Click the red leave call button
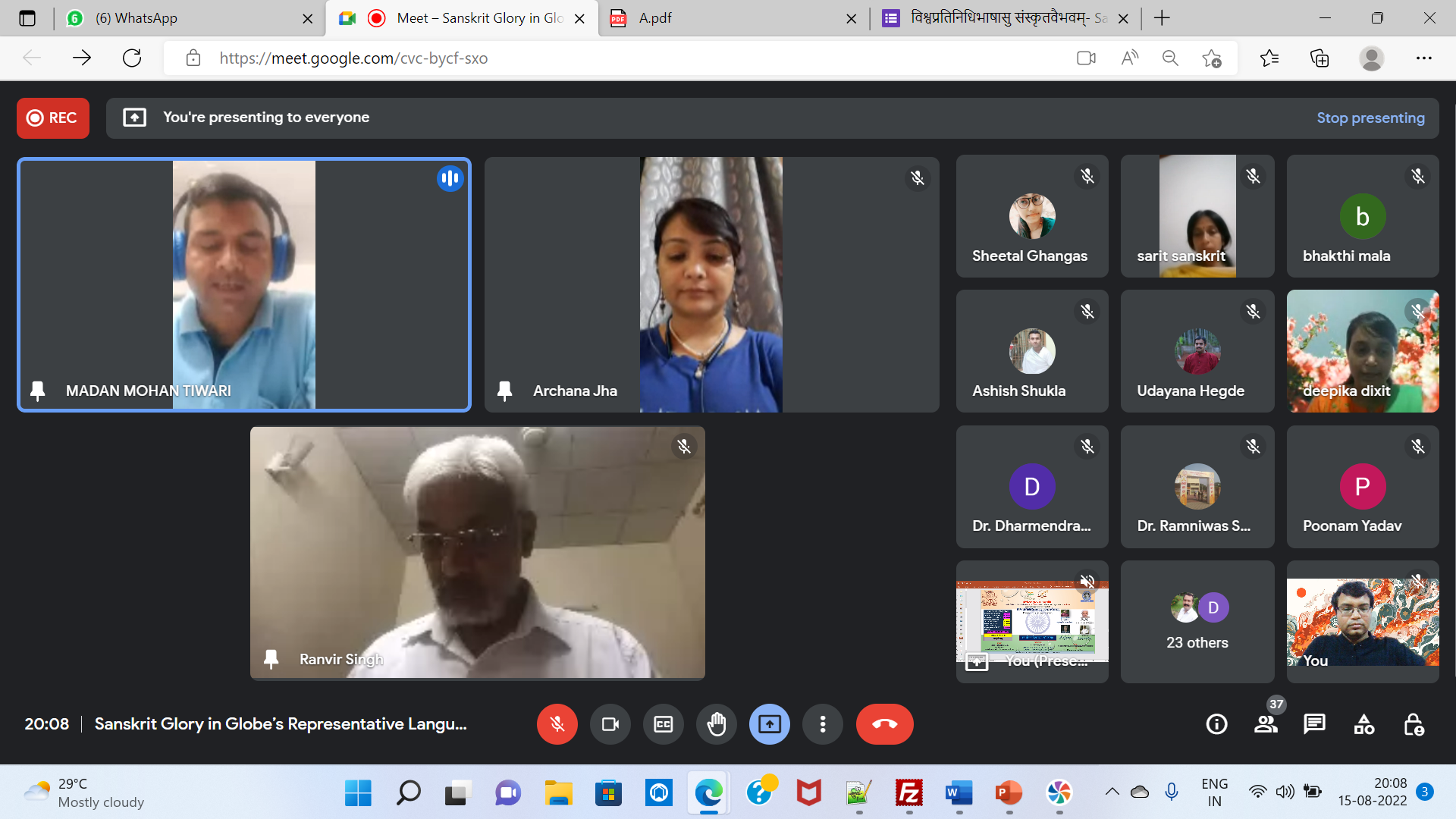Viewport: 1456px width, 819px height. [x=884, y=724]
